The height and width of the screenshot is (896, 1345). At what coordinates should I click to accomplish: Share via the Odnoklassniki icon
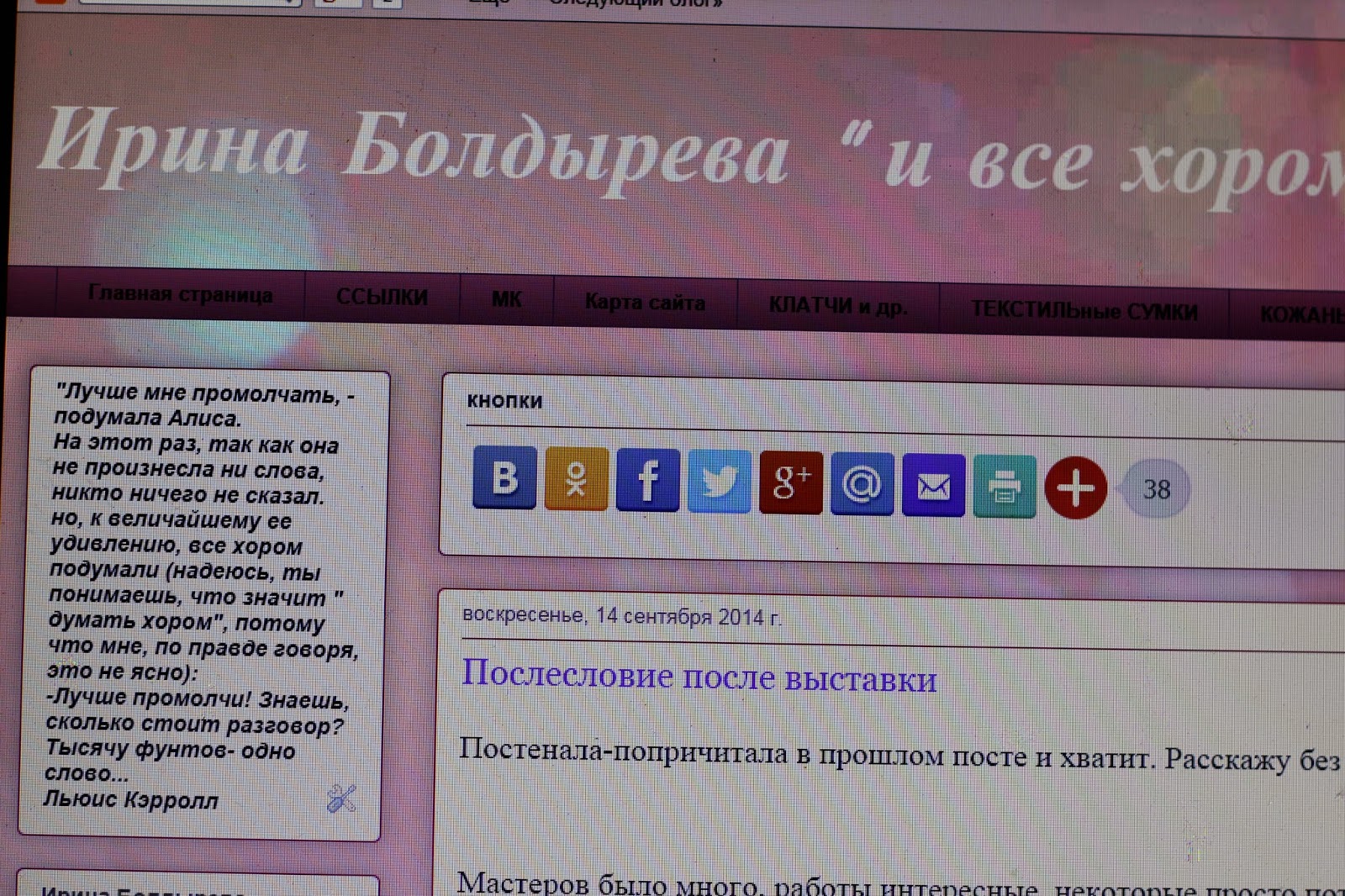(577, 479)
